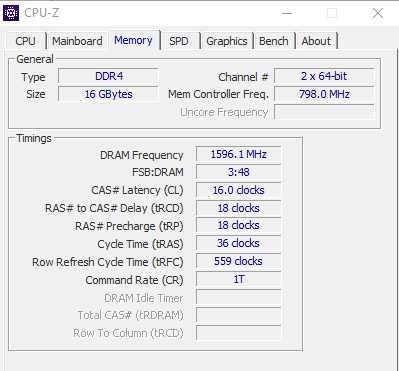Image resolution: width=399 pixels, height=371 pixels.
Task: Click the FSB:DRAM label
Action: (x=158, y=172)
